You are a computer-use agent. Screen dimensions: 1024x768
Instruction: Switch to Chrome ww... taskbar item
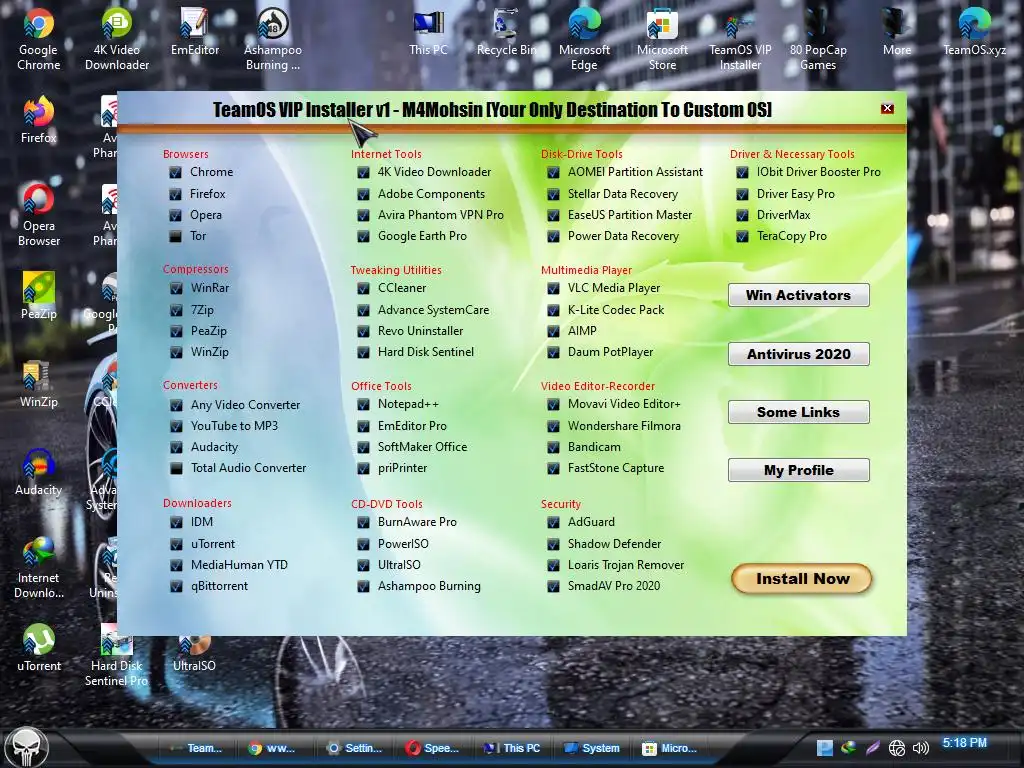click(x=272, y=748)
